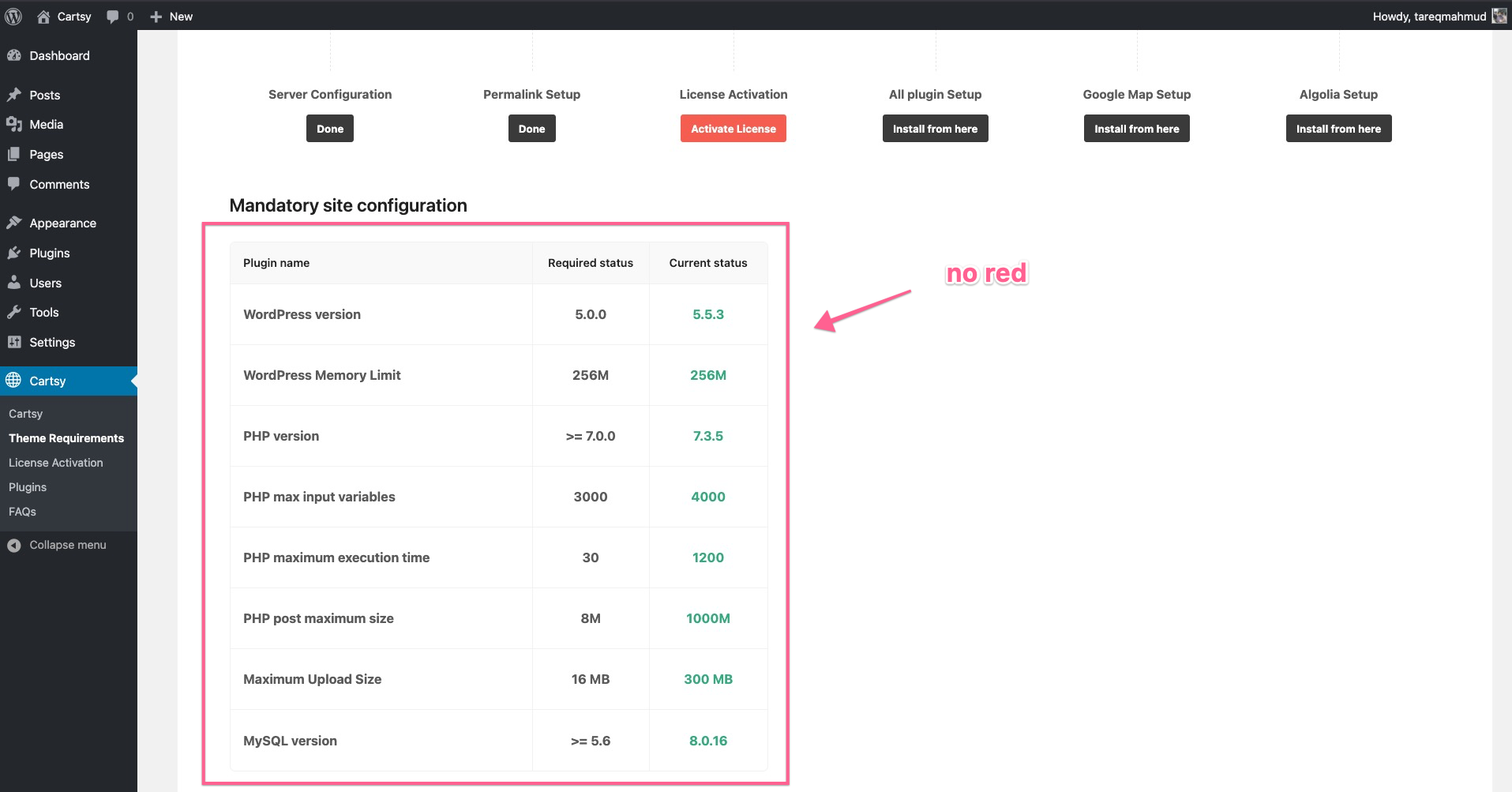Click Install from here under Algolia Setup
Viewport: 1512px width, 792px height.
[x=1338, y=129]
